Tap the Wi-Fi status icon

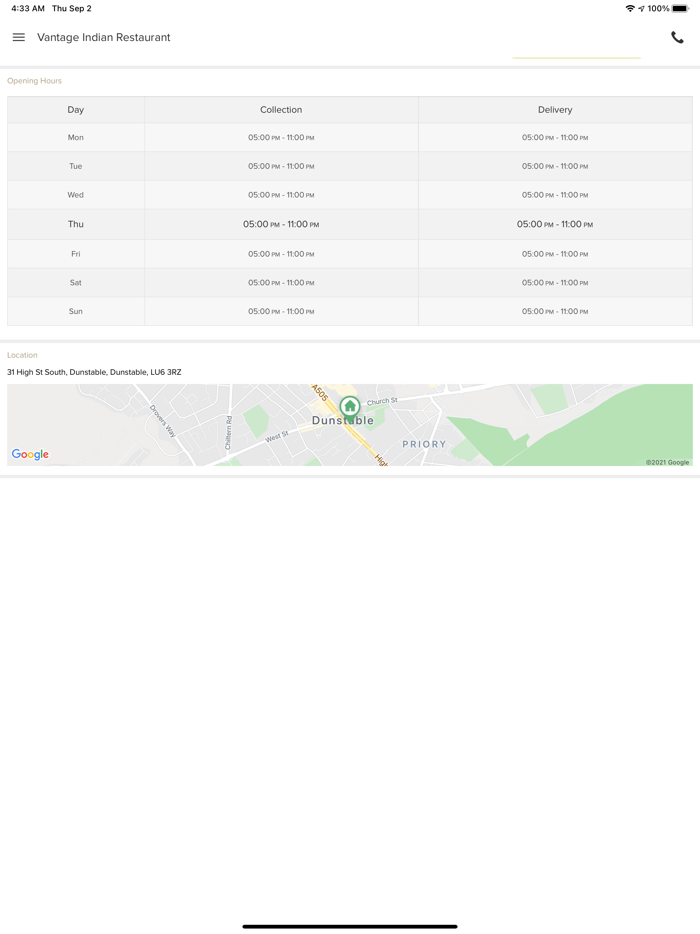[629, 9]
